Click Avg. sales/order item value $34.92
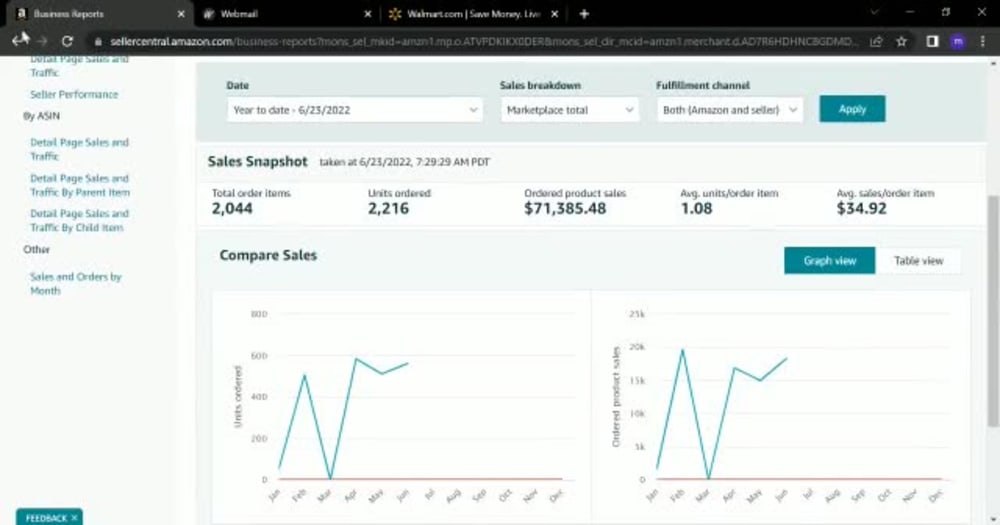Viewport: 1000px width, 525px height. pos(862,209)
